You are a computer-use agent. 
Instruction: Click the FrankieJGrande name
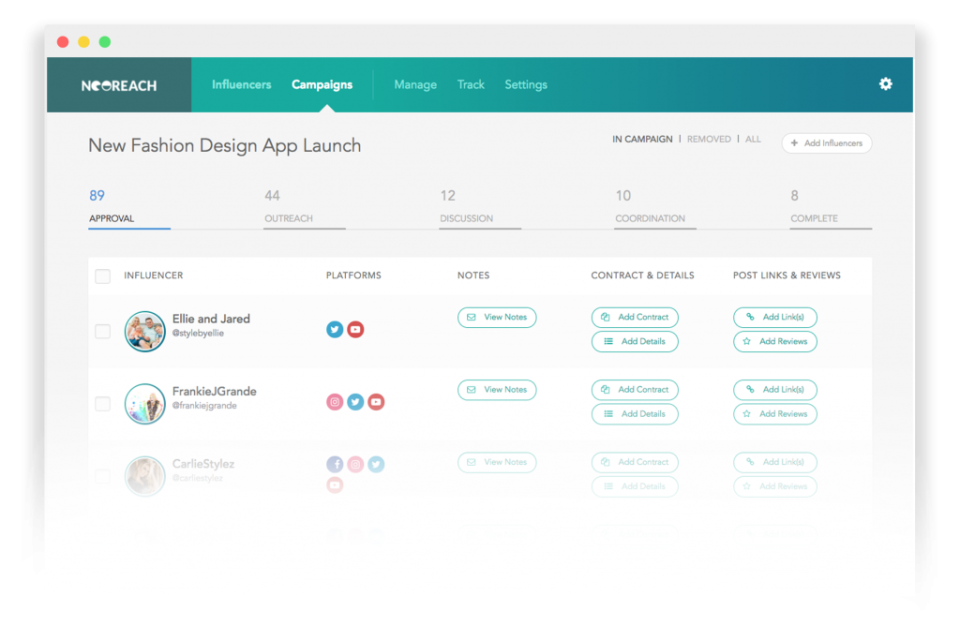[214, 391]
